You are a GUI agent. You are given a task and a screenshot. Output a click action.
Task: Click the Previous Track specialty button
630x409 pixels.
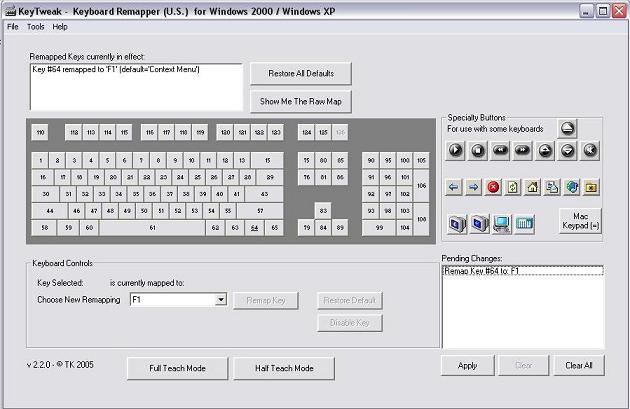(500, 150)
